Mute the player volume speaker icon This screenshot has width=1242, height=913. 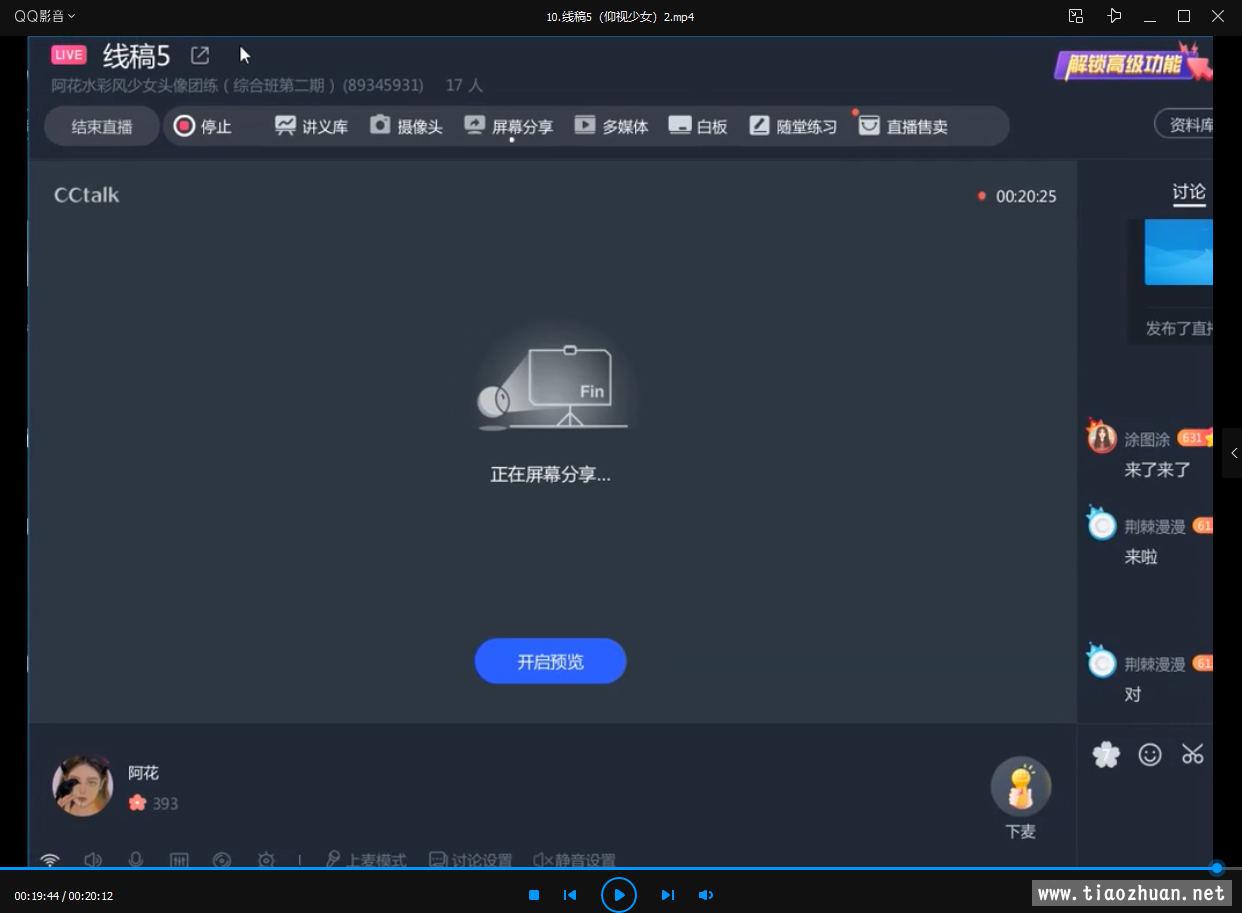(x=705, y=895)
